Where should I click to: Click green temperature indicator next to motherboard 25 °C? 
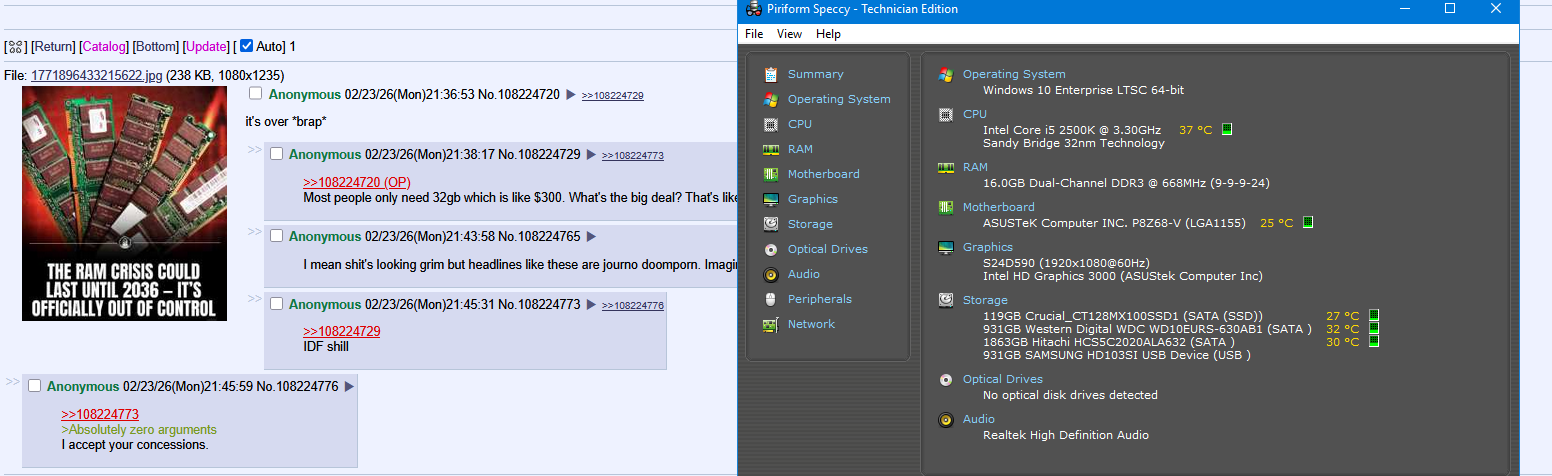(x=1307, y=222)
